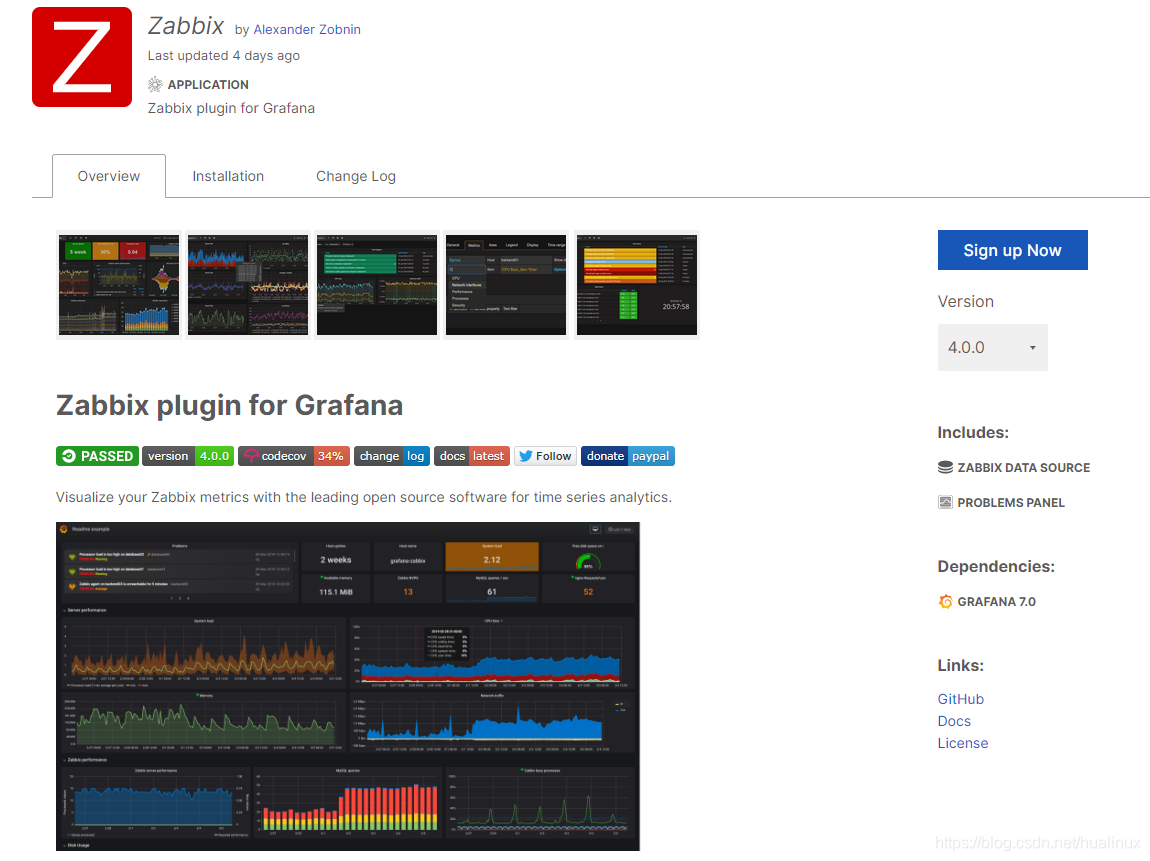The width and height of the screenshot is (1150, 861).
Task: Select the Overview tab
Action: pos(109,176)
